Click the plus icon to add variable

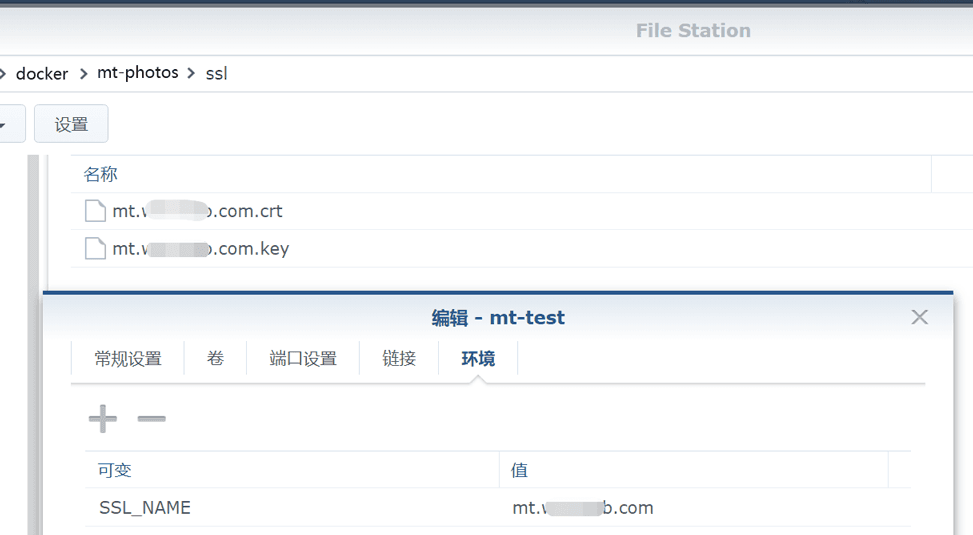(x=103, y=419)
